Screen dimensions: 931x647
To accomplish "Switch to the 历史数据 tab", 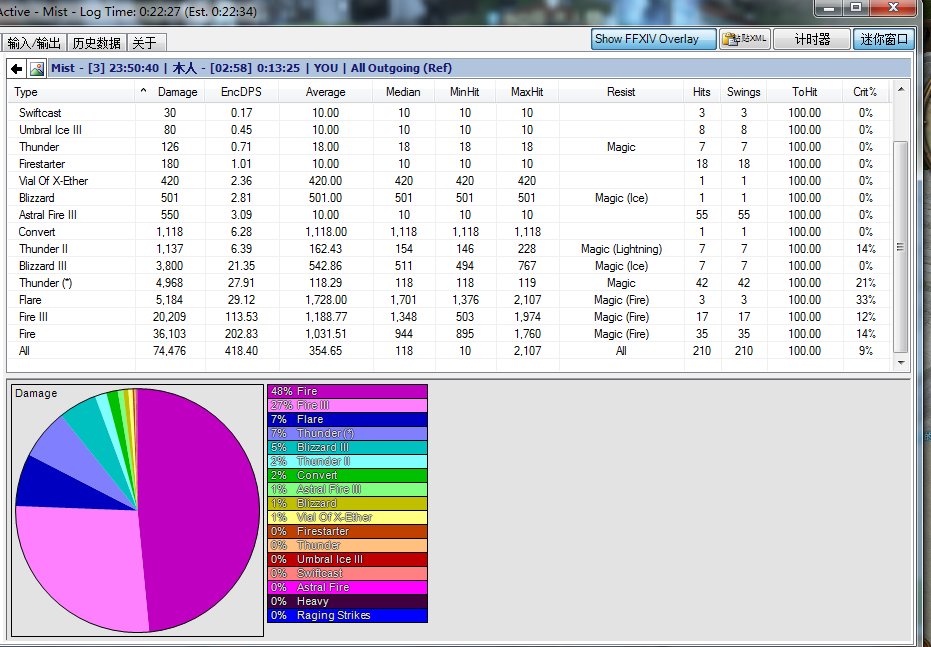I will point(97,43).
